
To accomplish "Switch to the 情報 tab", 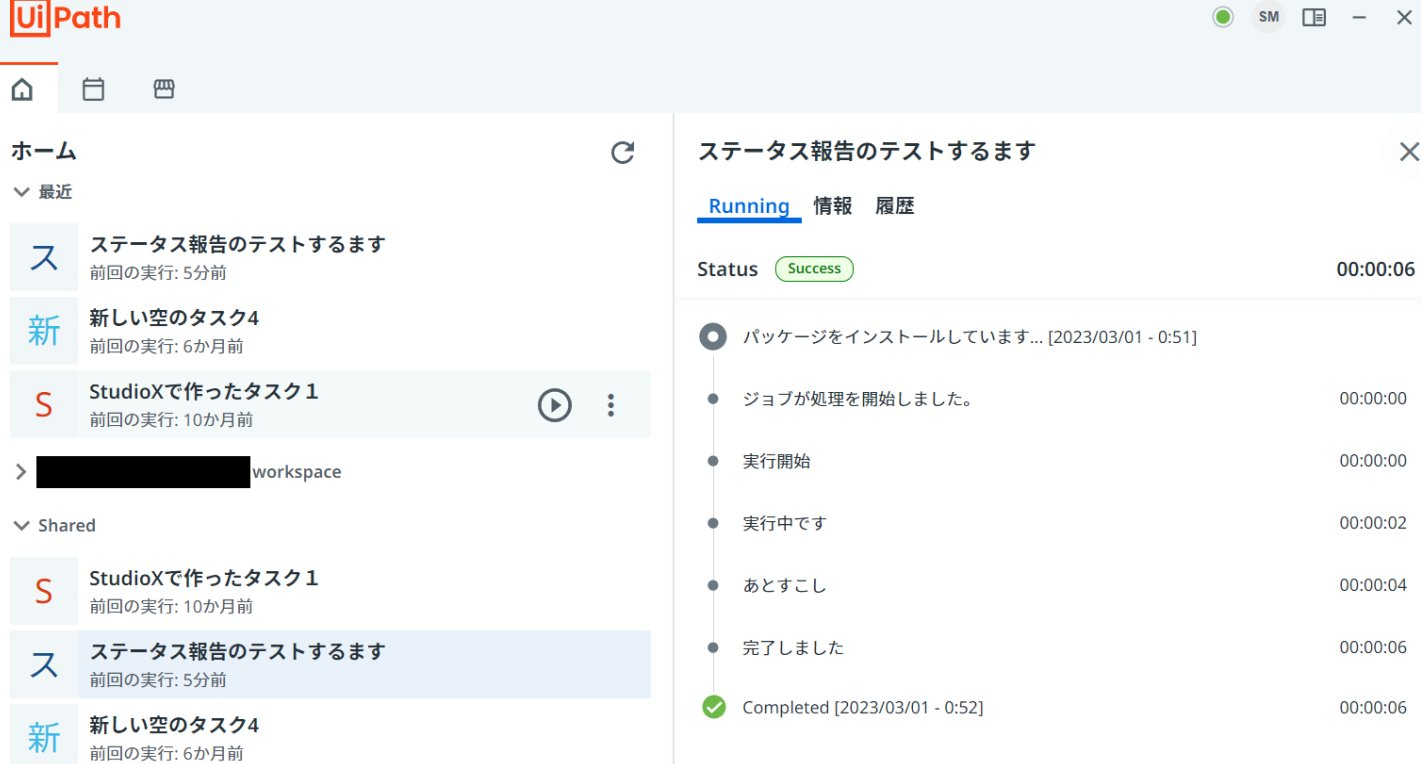I will click(x=833, y=206).
